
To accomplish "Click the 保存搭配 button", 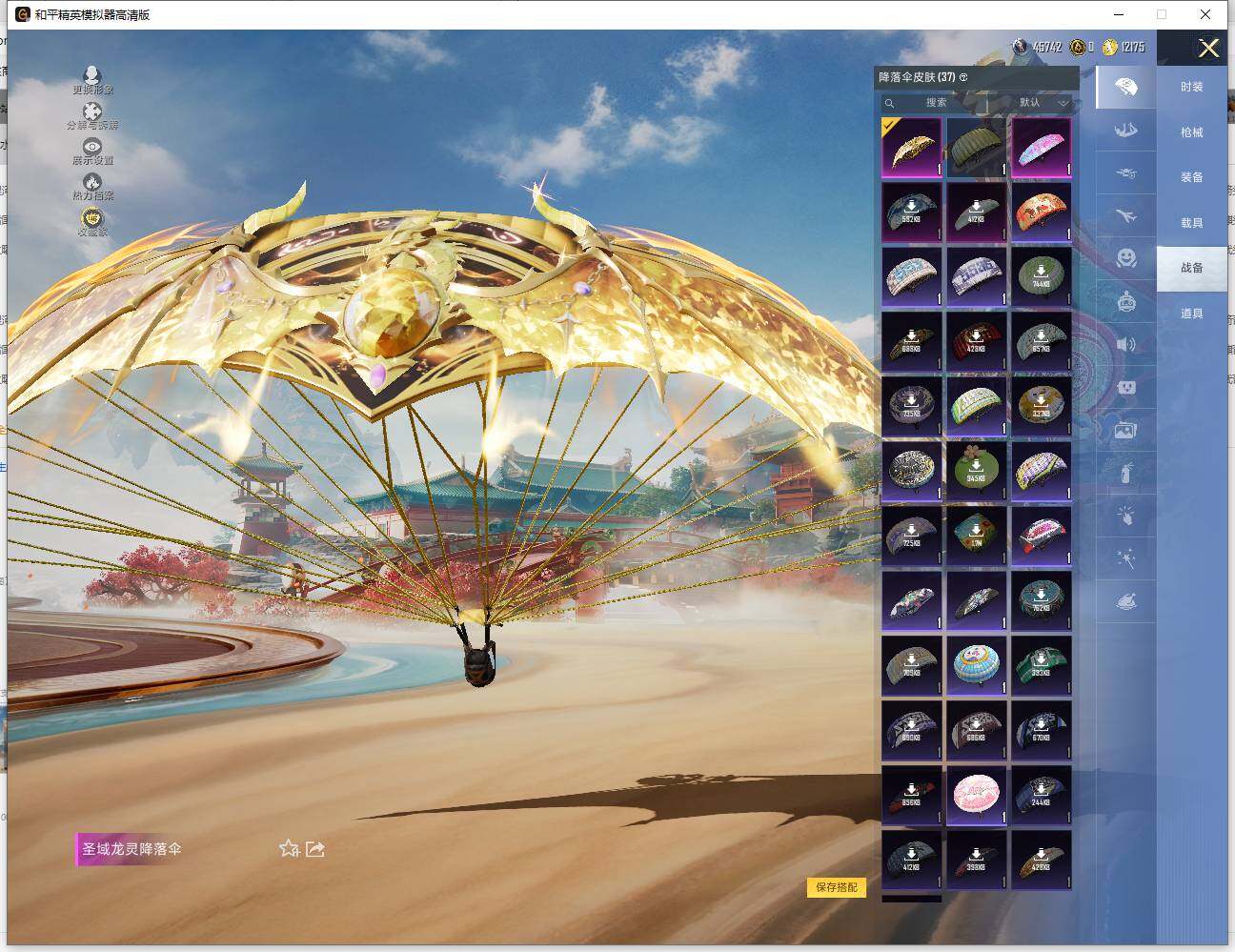I will tap(837, 887).
